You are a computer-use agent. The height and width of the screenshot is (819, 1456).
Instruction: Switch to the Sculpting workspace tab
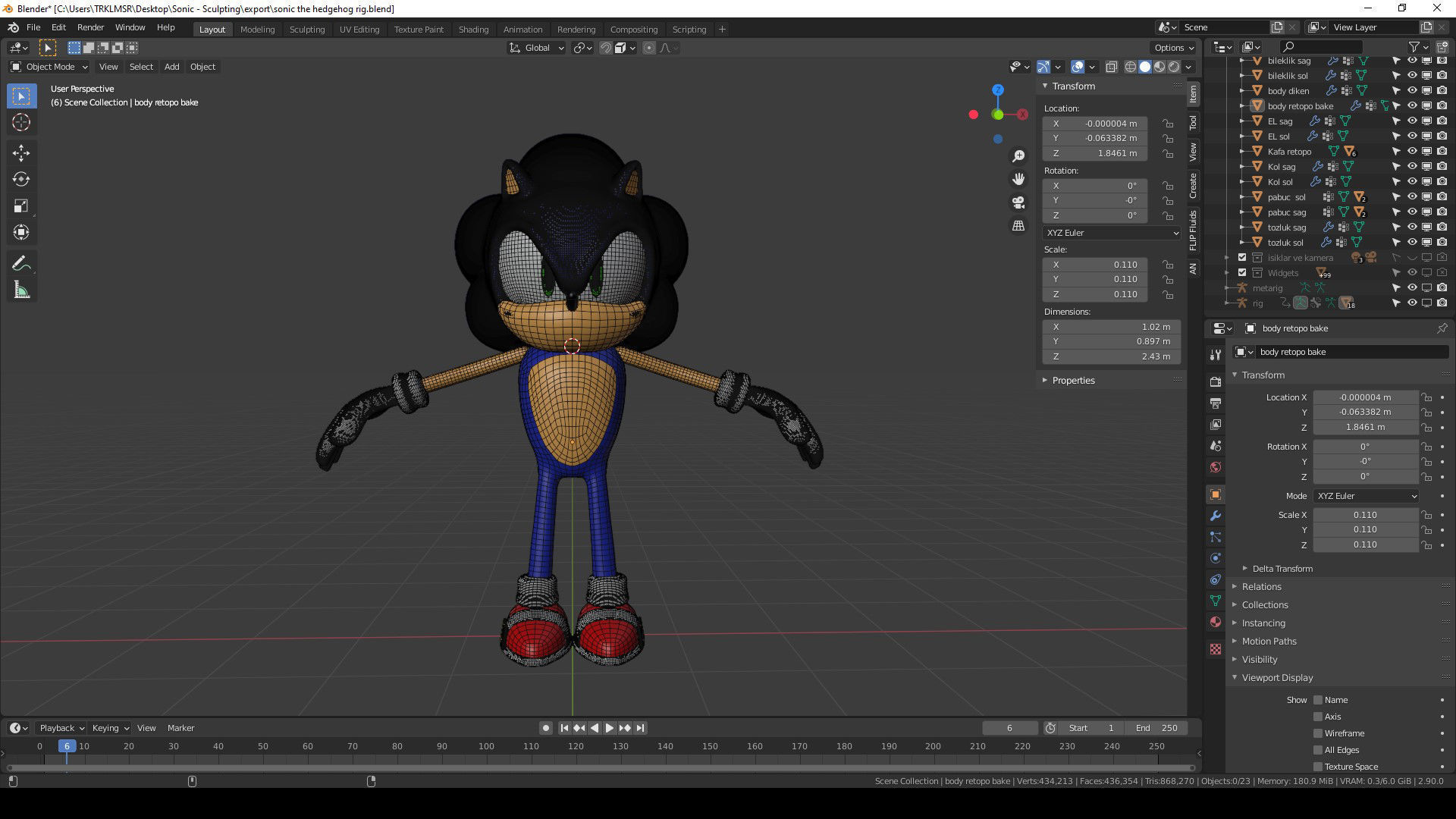pos(306,30)
